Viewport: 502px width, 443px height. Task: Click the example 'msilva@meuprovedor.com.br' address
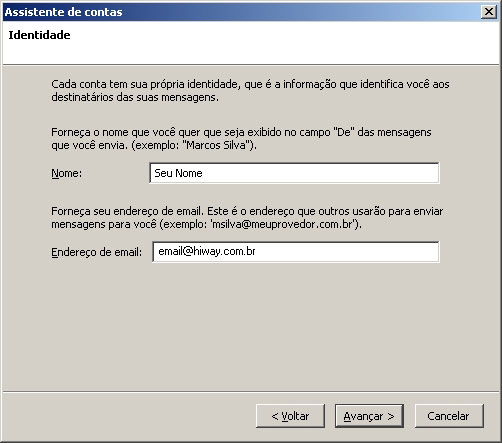coord(283,224)
